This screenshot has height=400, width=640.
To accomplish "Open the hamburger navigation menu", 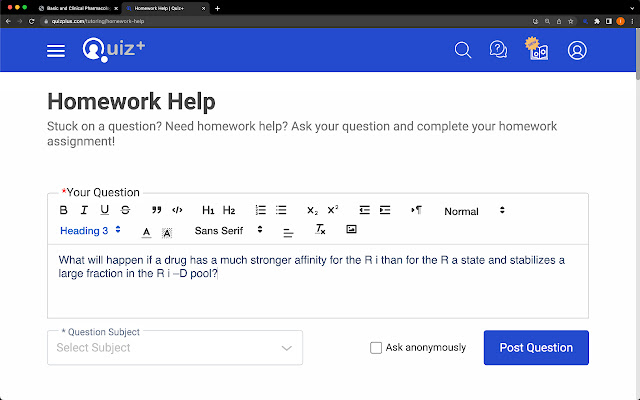I will 56,51.
